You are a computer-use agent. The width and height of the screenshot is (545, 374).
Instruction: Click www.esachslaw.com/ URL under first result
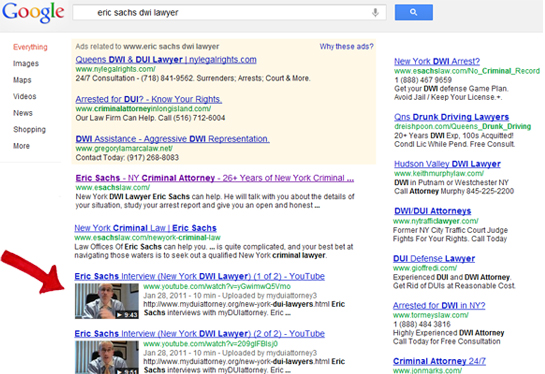pos(113,188)
